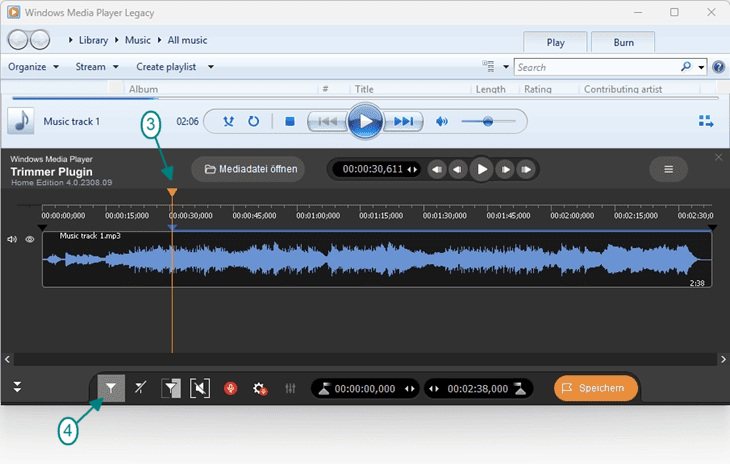The image size is (730, 464).
Task: Play audio in the Trimmer Plugin
Action: click(x=482, y=169)
